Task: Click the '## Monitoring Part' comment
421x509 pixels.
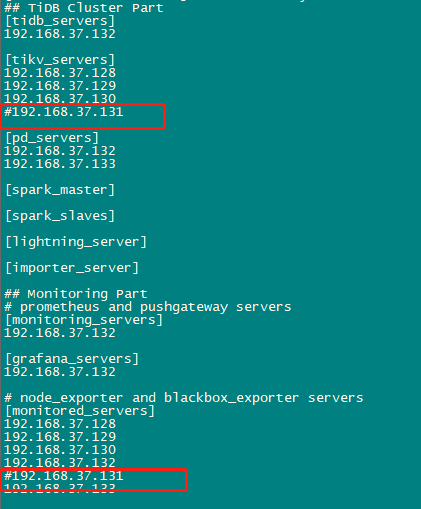Action: tap(76, 294)
